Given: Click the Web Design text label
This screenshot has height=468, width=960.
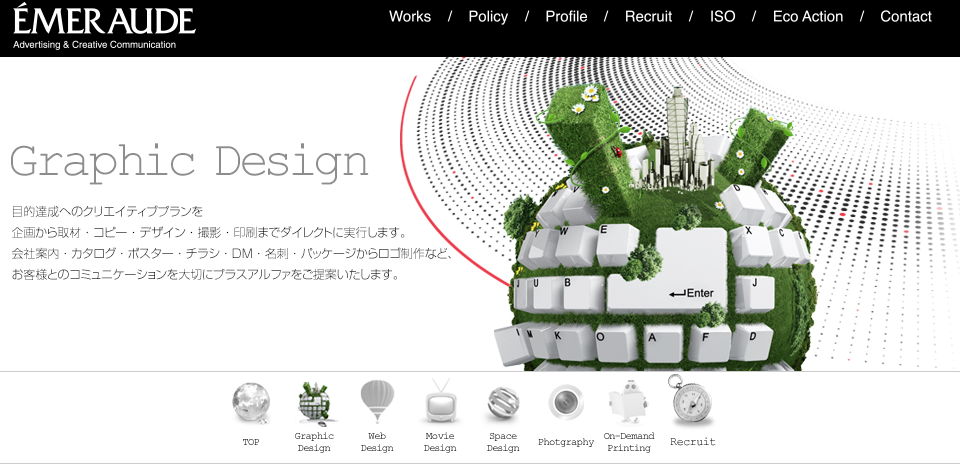Looking at the screenshot, I should click(x=377, y=442).
